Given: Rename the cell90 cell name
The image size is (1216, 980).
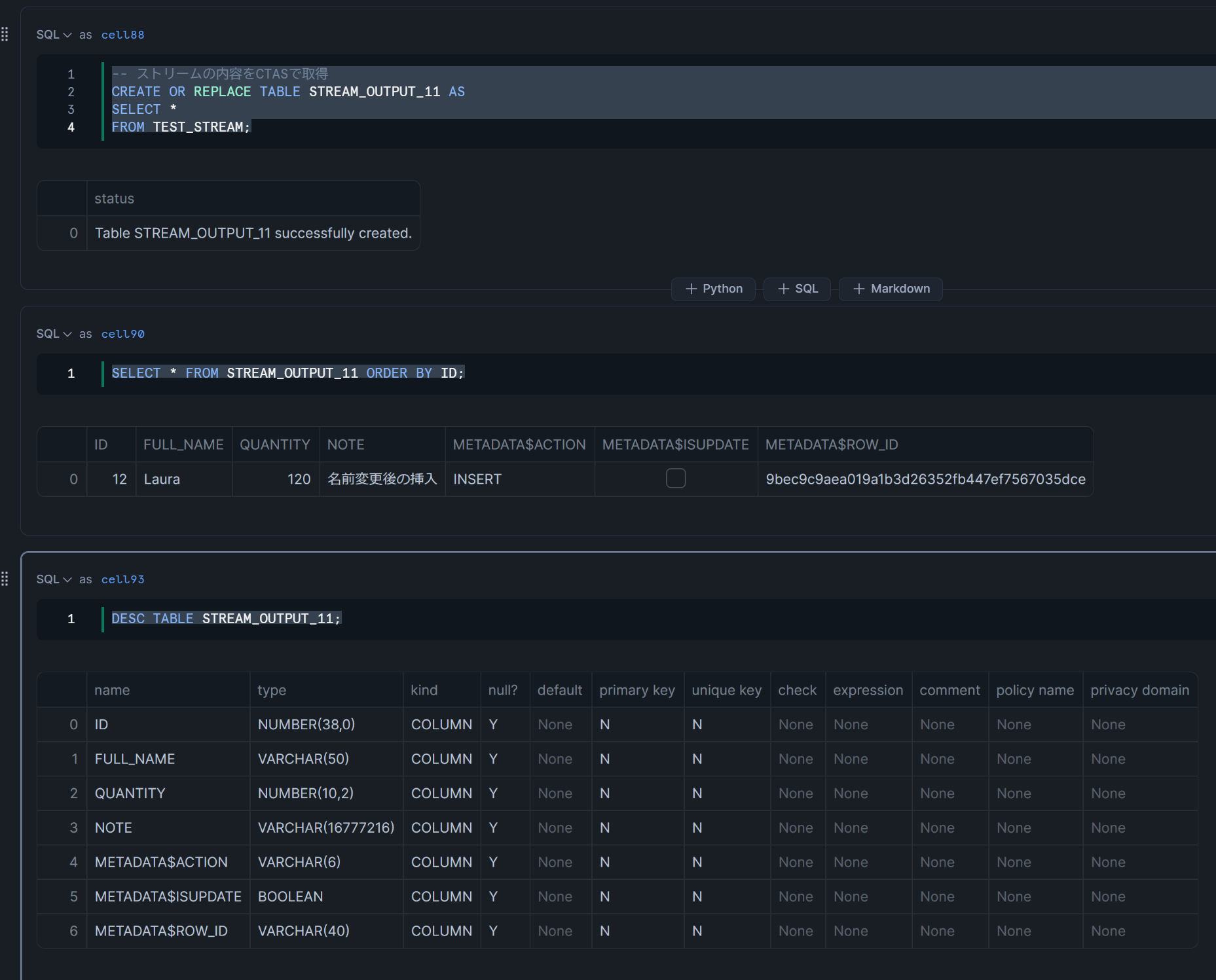Looking at the screenshot, I should click(122, 334).
